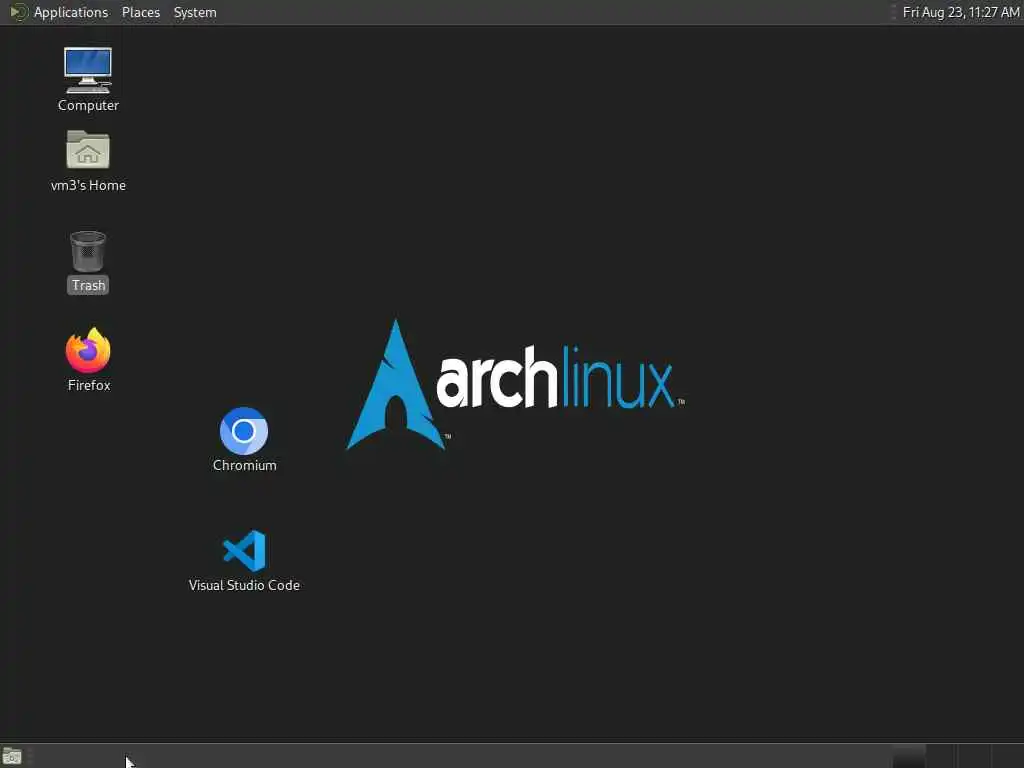Image resolution: width=1024 pixels, height=768 pixels.
Task: Open the Places menu
Action: (140, 12)
